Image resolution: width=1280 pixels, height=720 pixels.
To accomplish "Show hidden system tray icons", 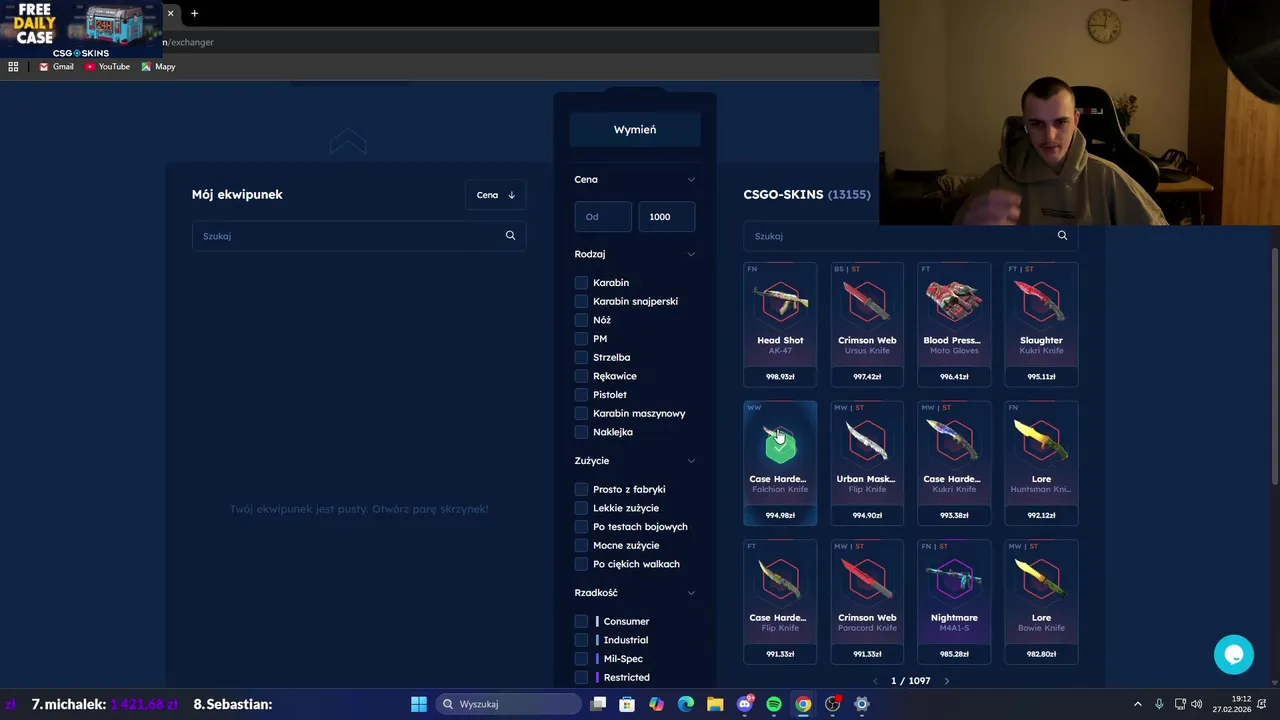I will pyautogui.click(x=1137, y=704).
